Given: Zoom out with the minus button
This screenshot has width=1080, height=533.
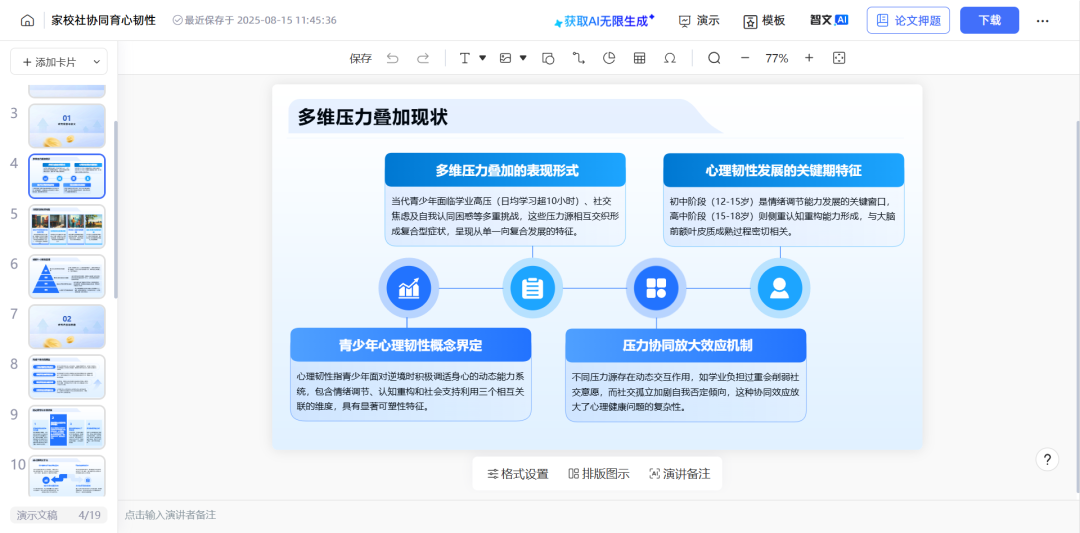Looking at the screenshot, I should [745, 58].
